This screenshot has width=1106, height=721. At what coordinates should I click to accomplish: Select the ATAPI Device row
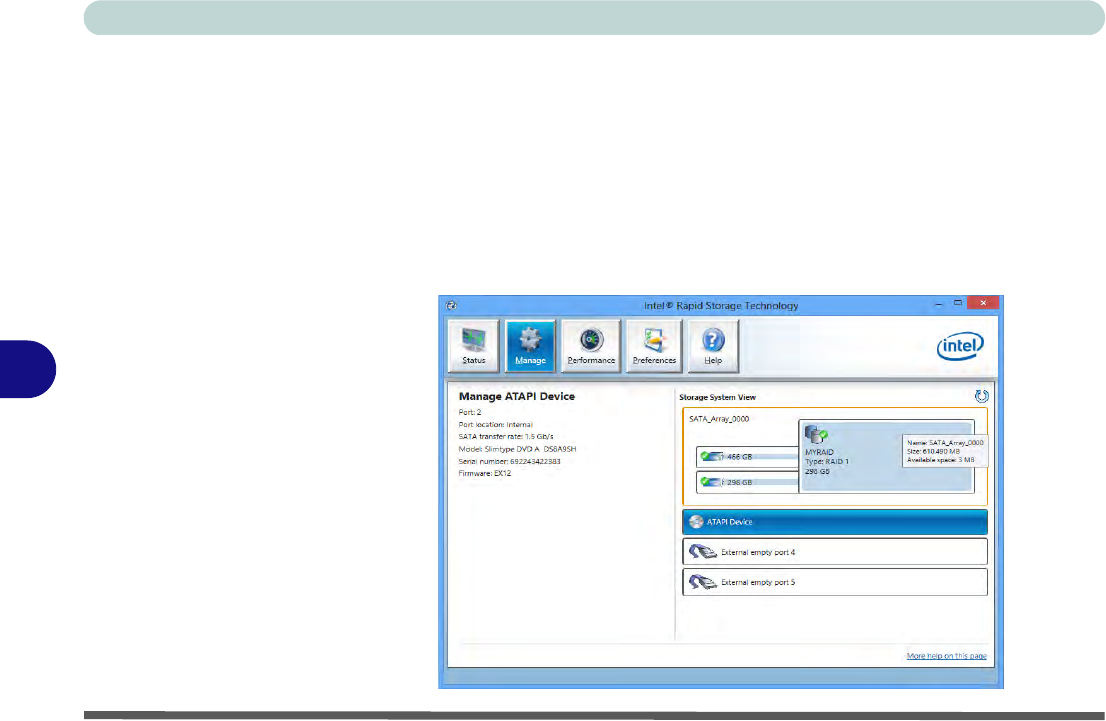click(834, 522)
